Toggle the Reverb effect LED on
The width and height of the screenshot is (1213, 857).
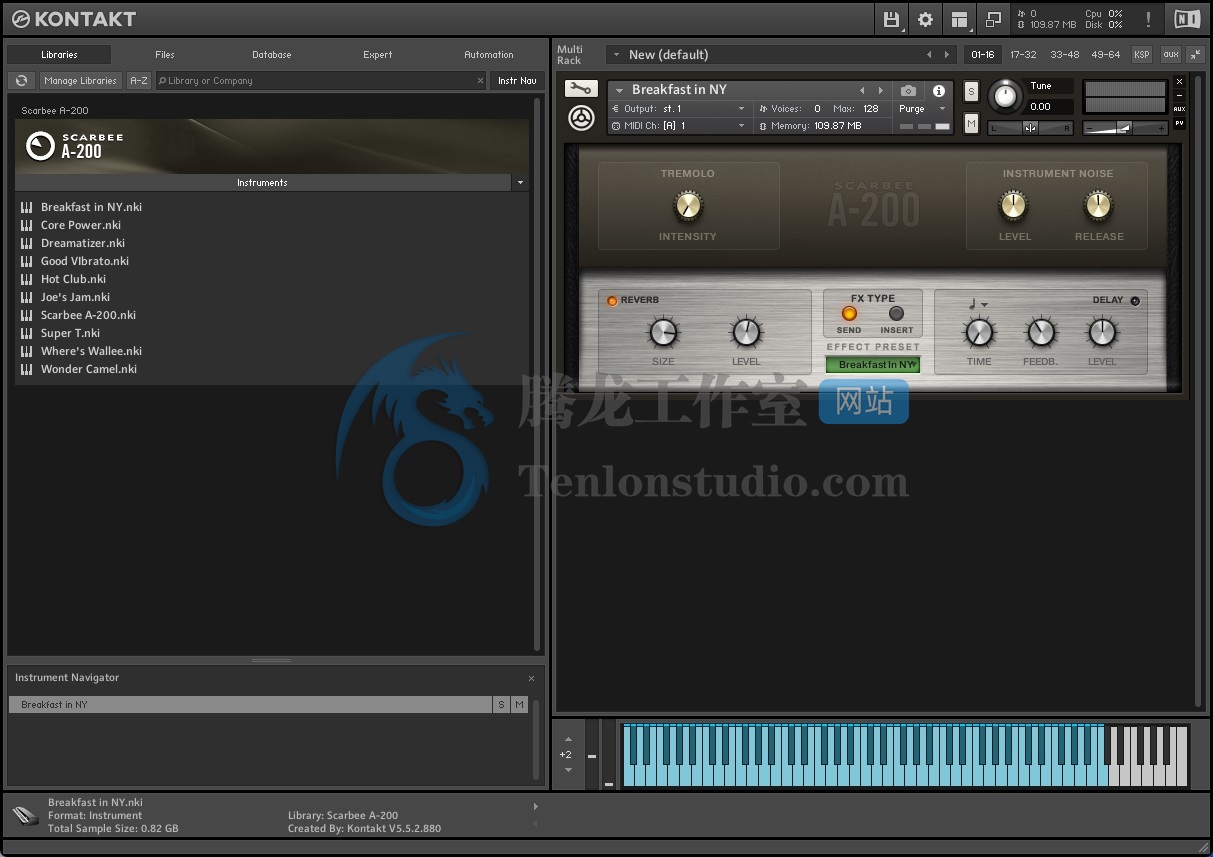[612, 299]
